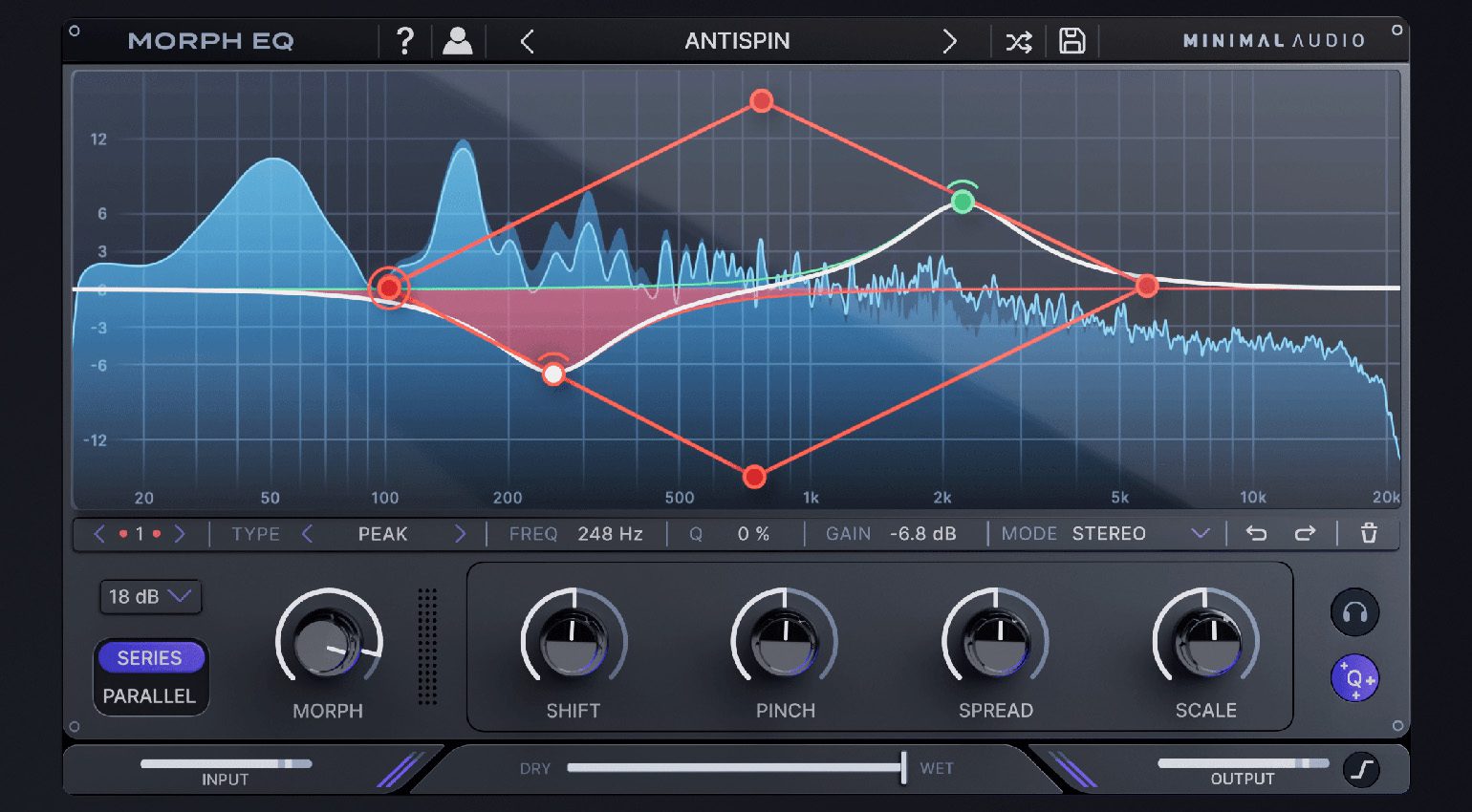1472x812 pixels.
Task: Expand the MODE dropdown showing STEREO
Action: [x=1201, y=533]
